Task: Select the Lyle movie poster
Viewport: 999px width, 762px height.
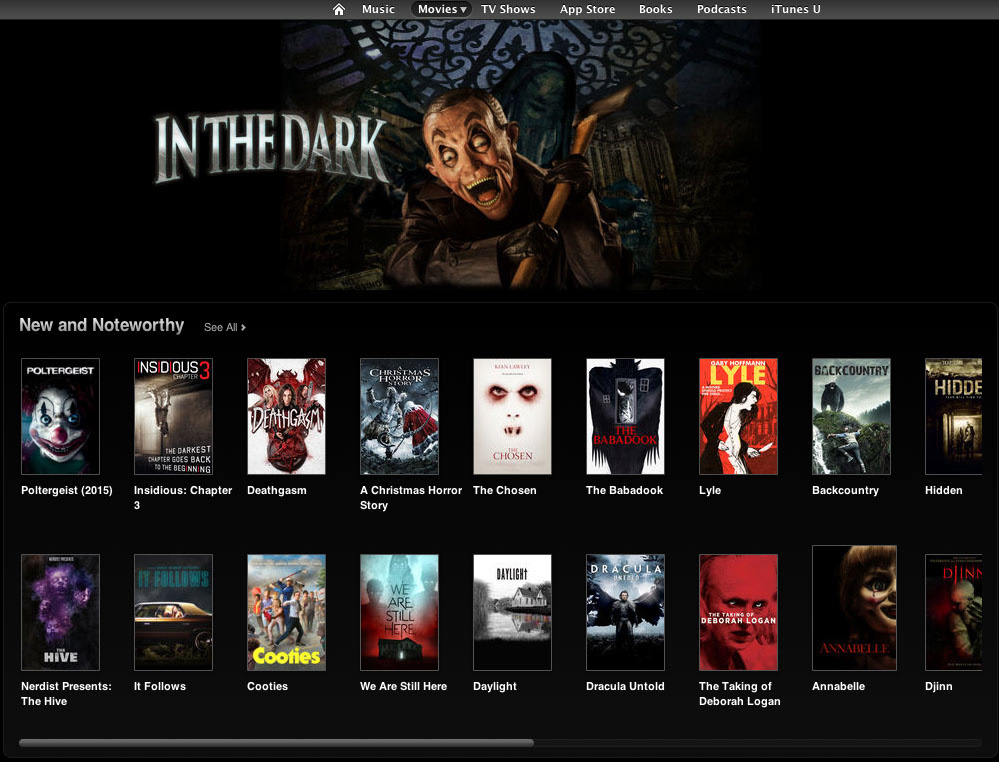Action: 738,416
